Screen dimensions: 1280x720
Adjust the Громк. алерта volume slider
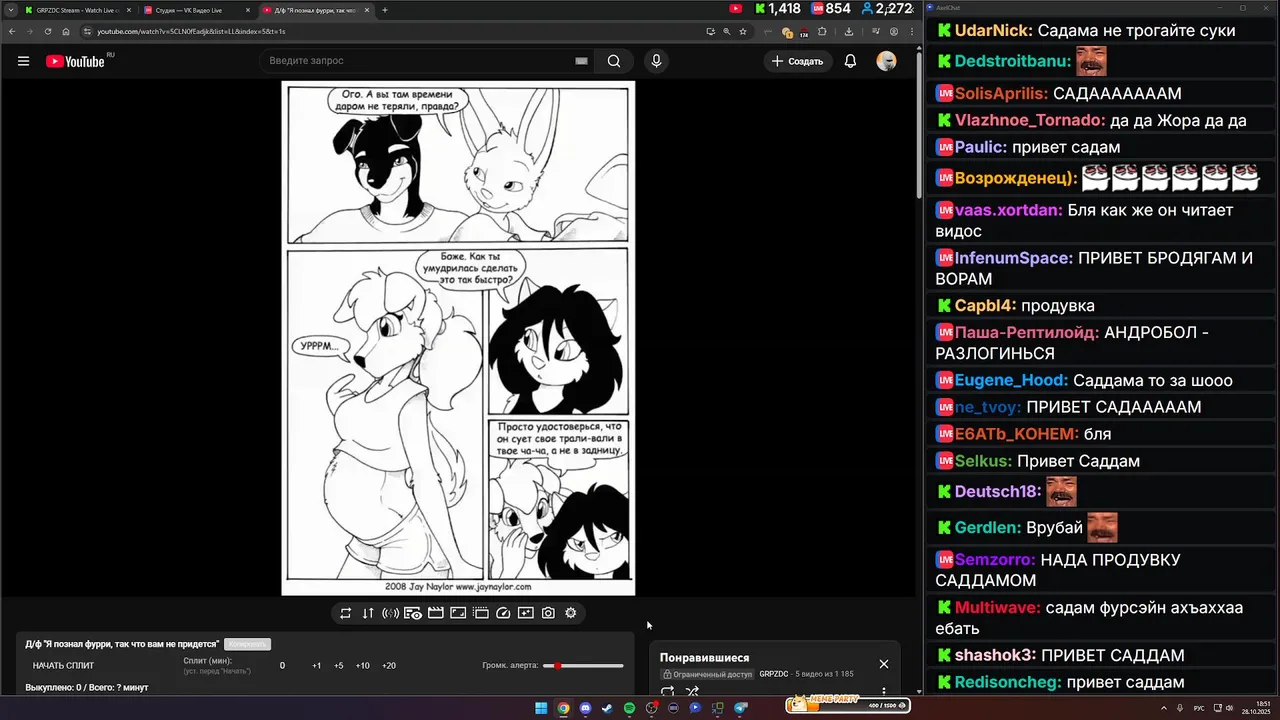click(x=583, y=666)
